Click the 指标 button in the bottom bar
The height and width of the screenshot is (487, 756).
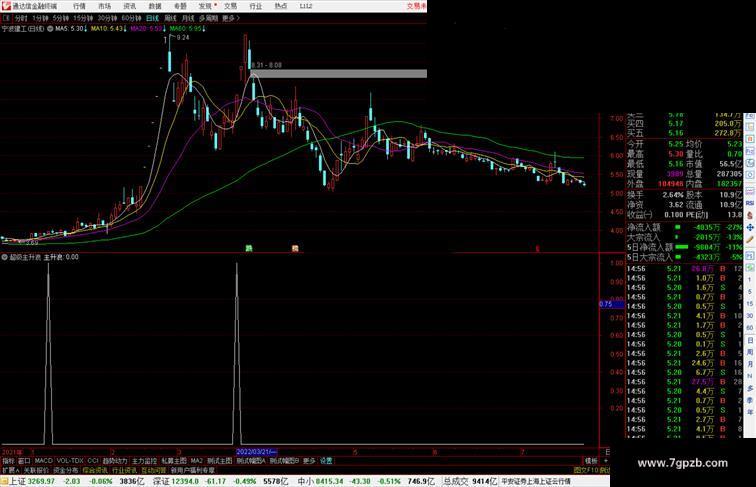[x=8, y=461]
